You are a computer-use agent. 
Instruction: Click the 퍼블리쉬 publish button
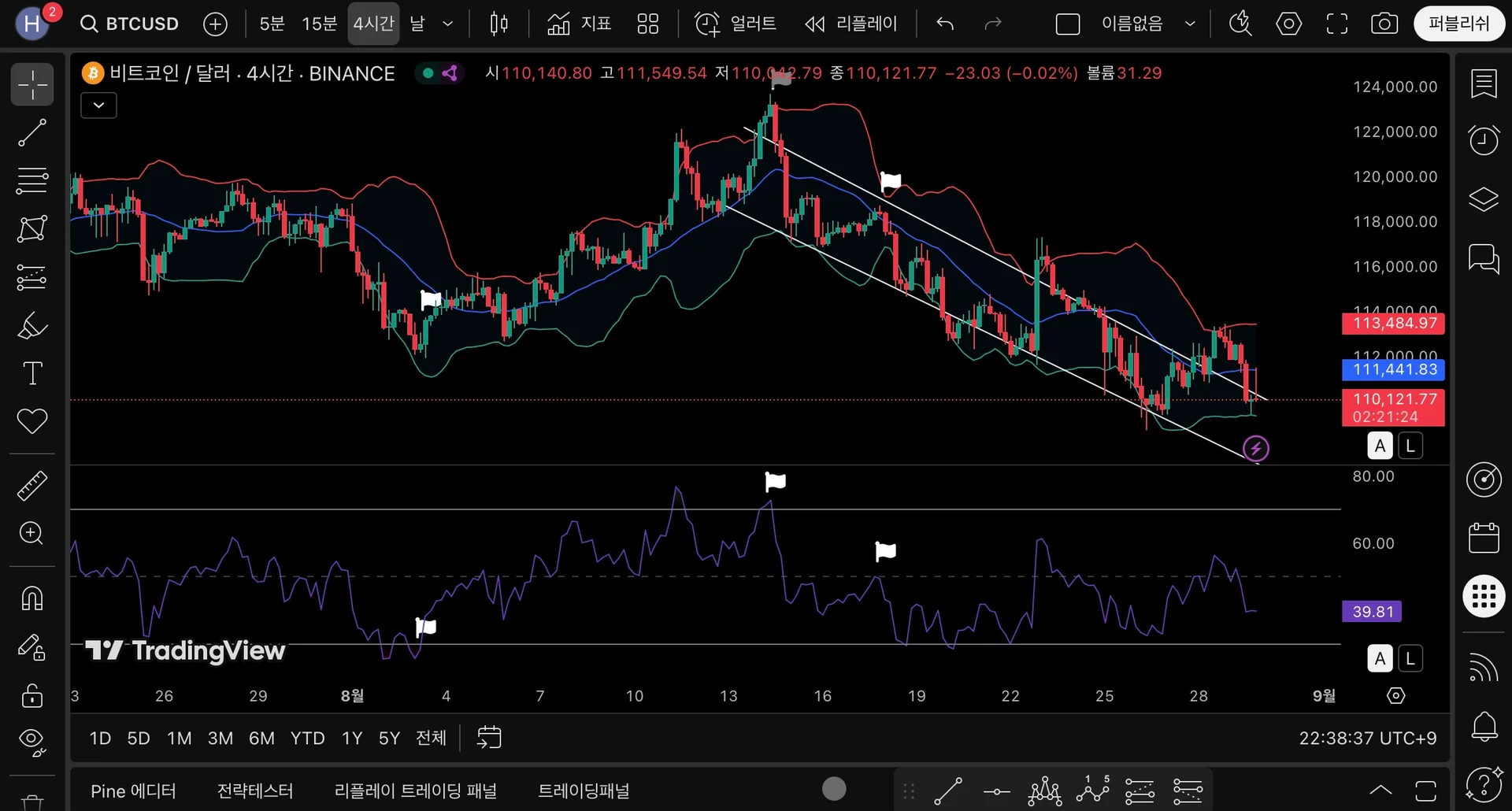click(x=1458, y=24)
